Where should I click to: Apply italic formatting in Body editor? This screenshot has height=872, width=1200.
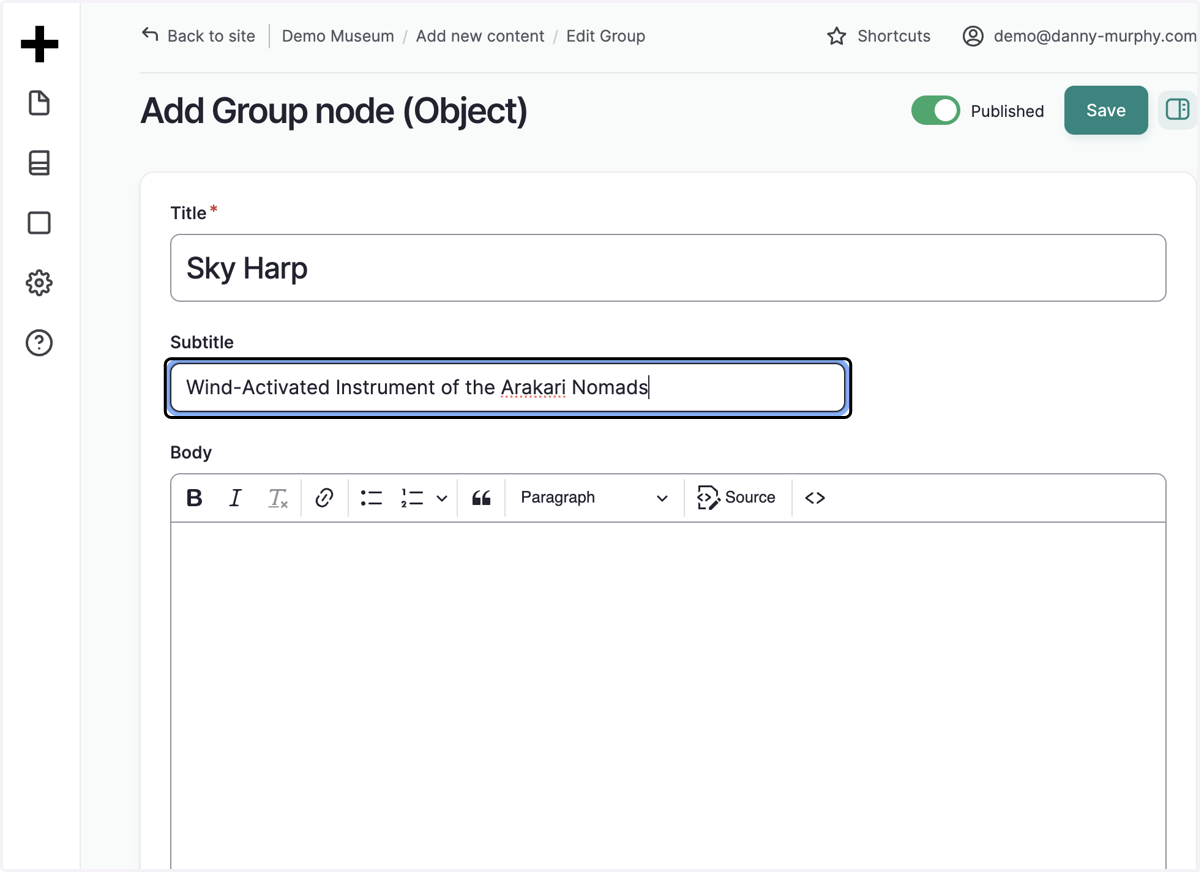coord(235,498)
